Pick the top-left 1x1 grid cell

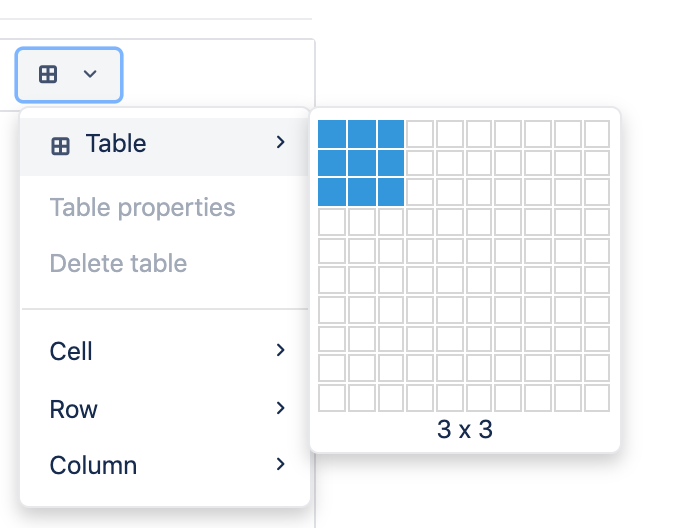[332, 133]
